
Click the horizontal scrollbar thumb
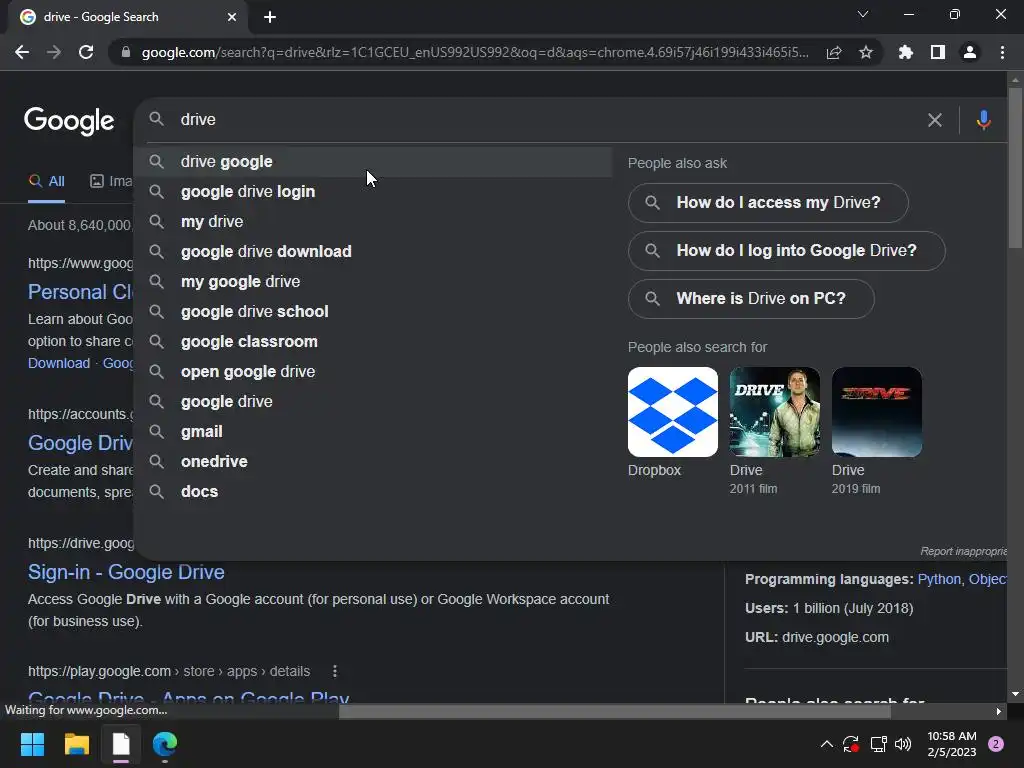tap(615, 712)
